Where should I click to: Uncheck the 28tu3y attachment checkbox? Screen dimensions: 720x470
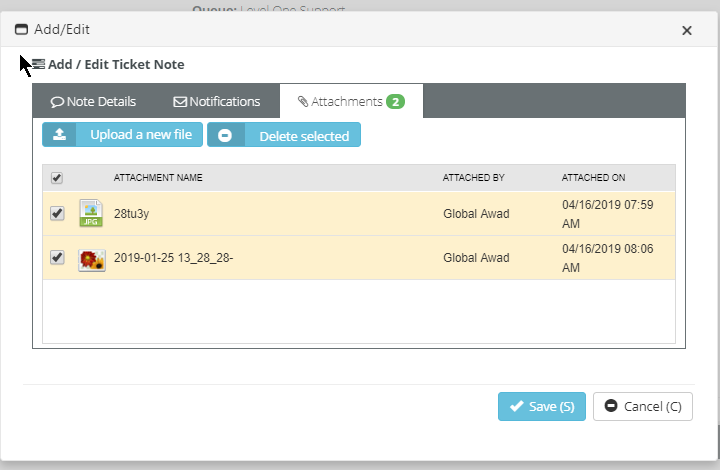click(x=57, y=213)
